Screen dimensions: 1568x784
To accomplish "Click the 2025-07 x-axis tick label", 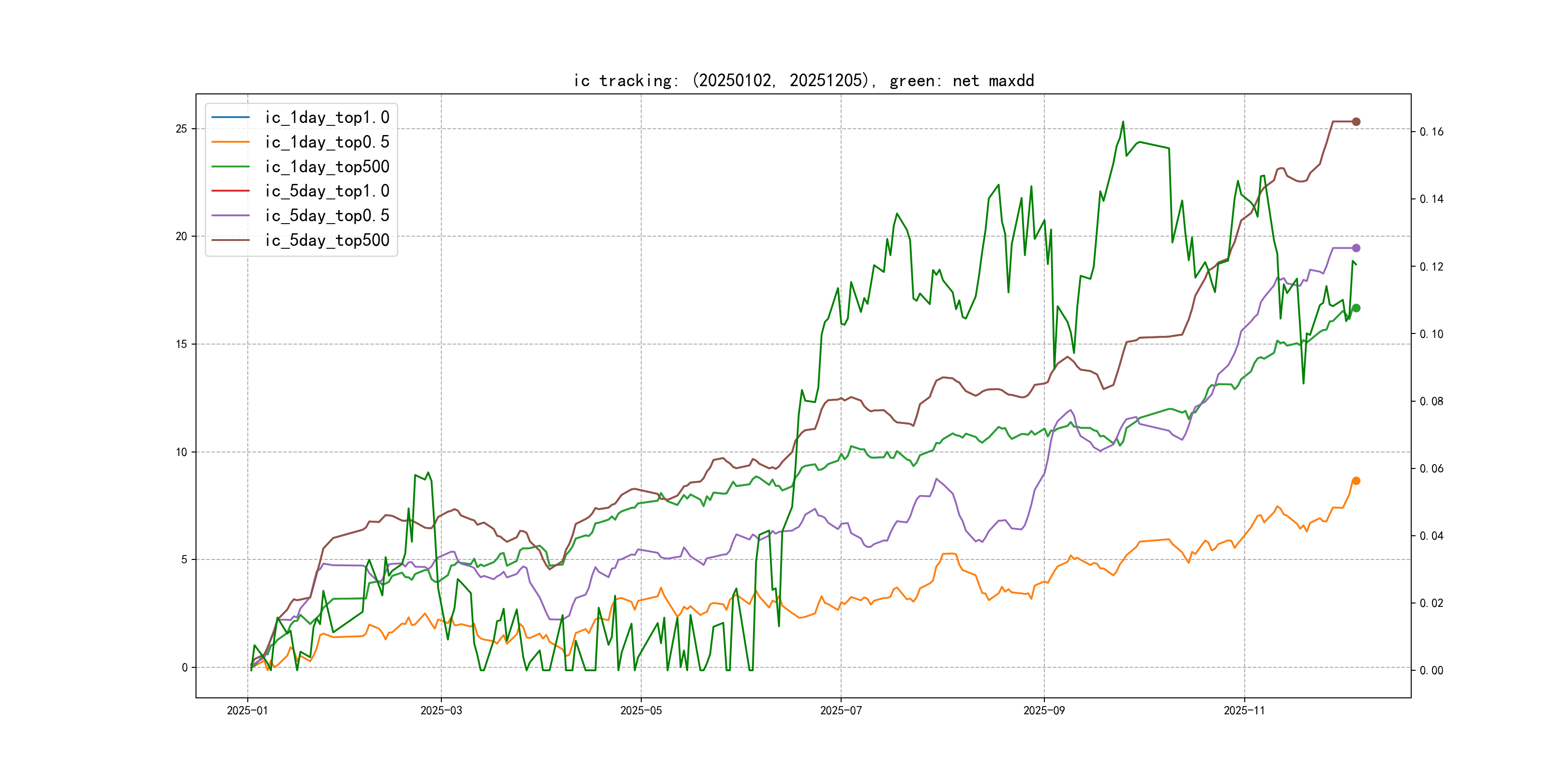I will coord(841,710).
